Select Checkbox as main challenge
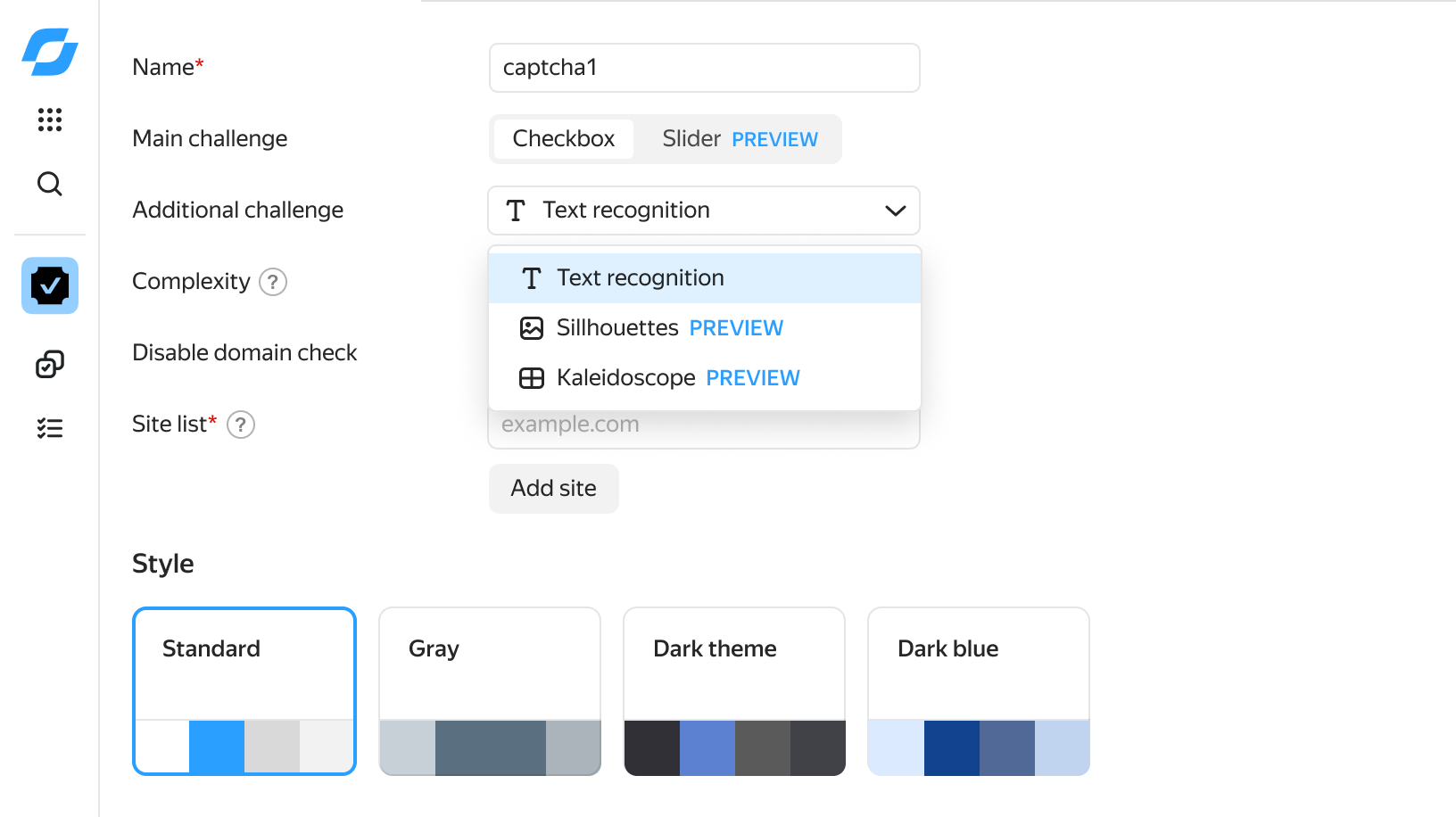The image size is (1456, 817). pos(564,139)
